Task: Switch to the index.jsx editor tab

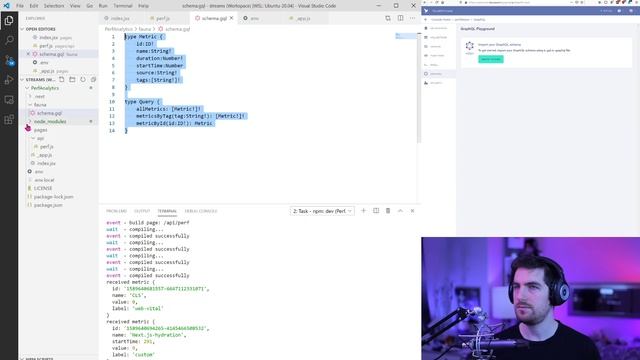Action: point(120,18)
